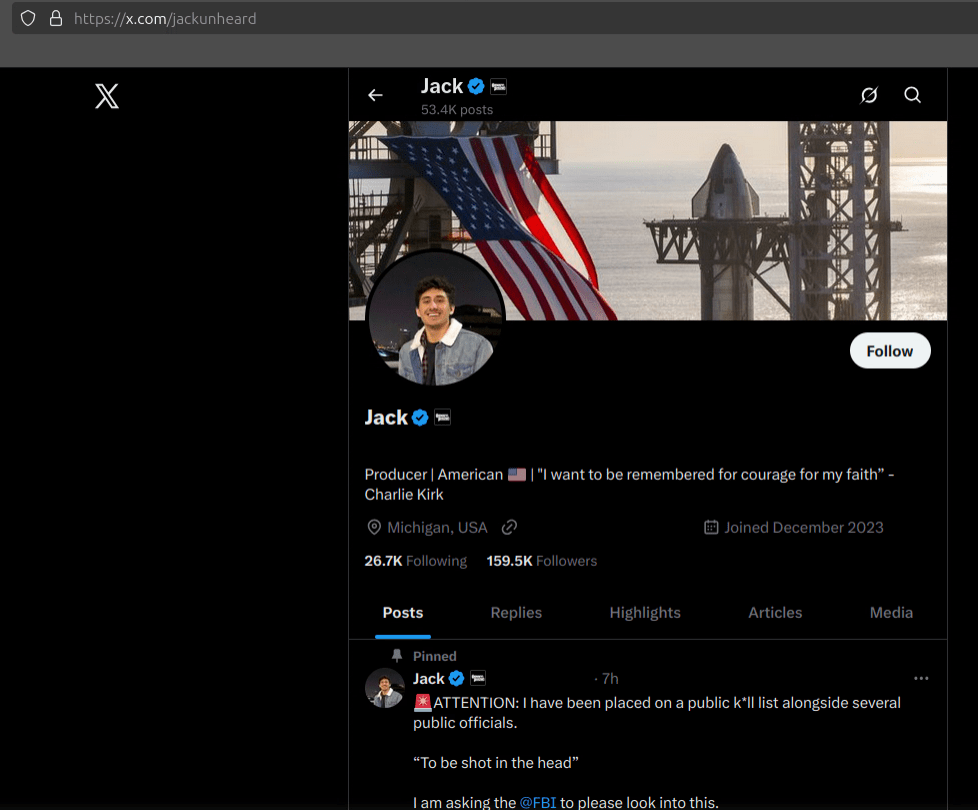Go back using the arrow icon
The image size is (978, 810).
[x=375, y=95]
